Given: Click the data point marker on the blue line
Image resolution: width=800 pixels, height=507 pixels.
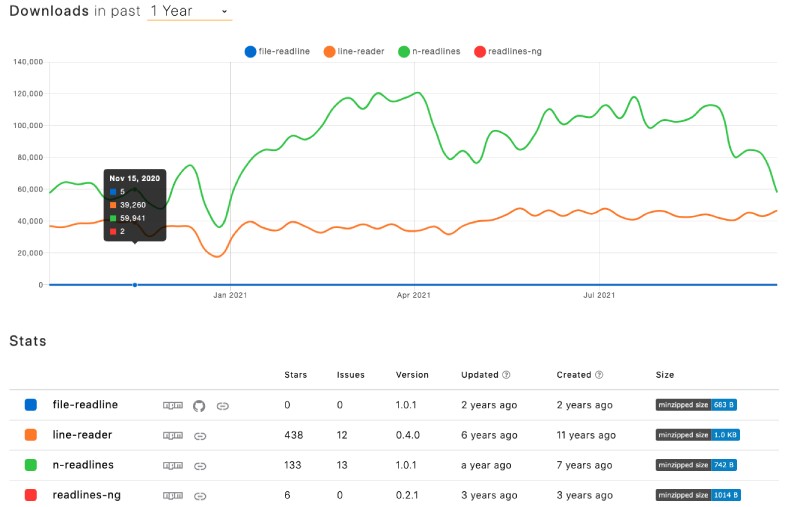Looking at the screenshot, I should (x=135, y=285).
